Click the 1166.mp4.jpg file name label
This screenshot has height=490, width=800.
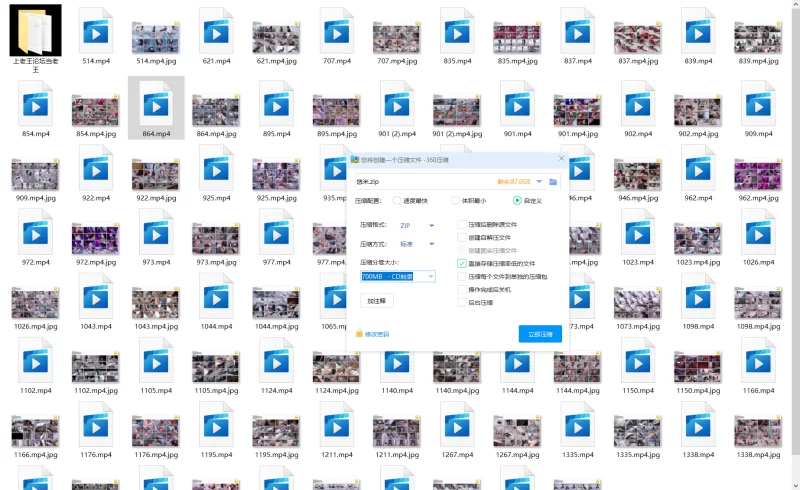[x=36, y=455]
